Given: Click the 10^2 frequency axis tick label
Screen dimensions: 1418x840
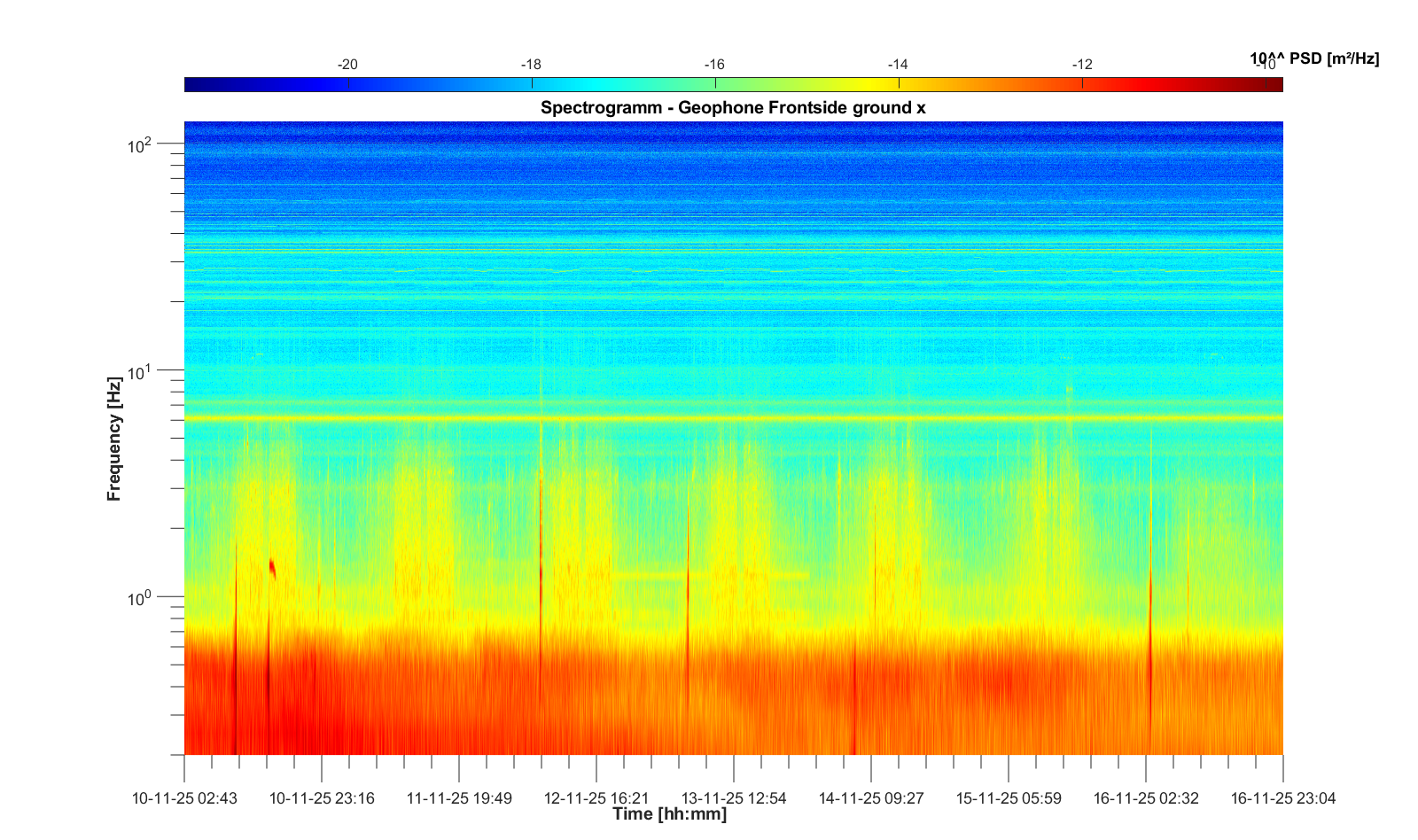Looking at the screenshot, I should coord(140,145).
